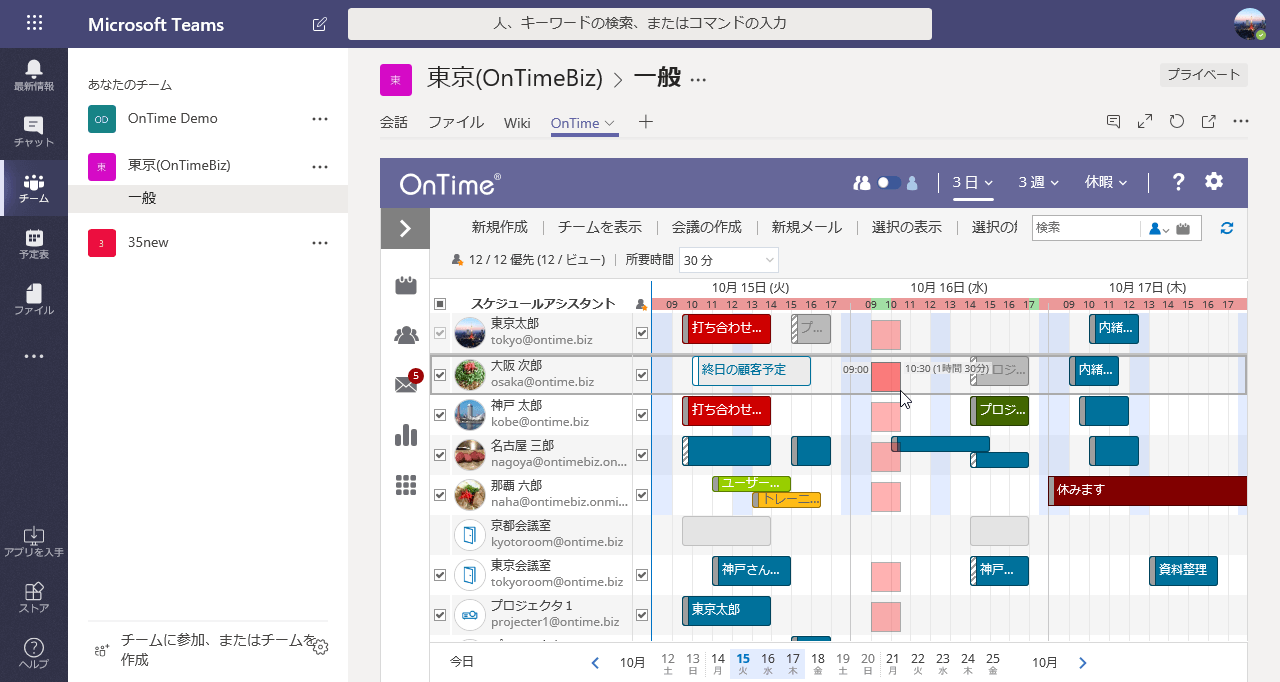
Task: Toggle select-all checkbox by スケジュールアシスタント
Action: click(x=440, y=304)
